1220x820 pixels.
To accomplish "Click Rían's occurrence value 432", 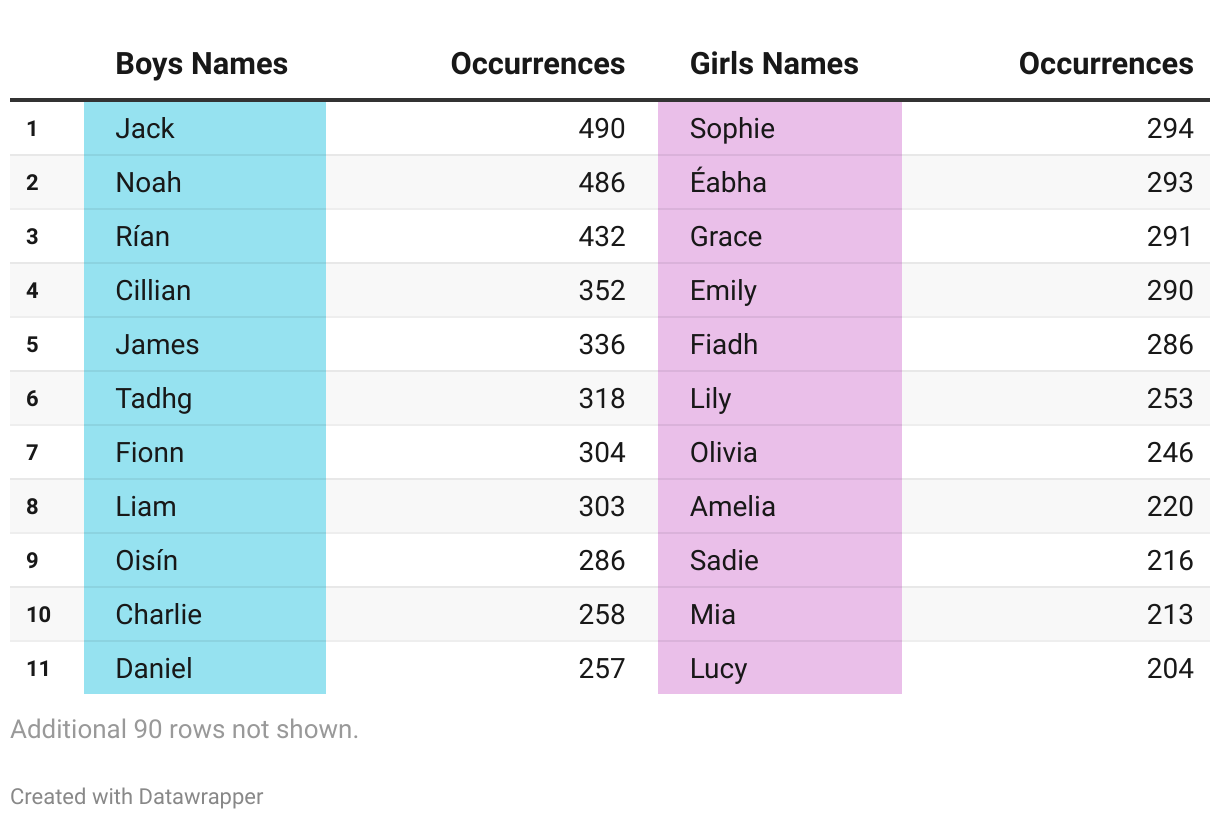I will pos(602,236).
